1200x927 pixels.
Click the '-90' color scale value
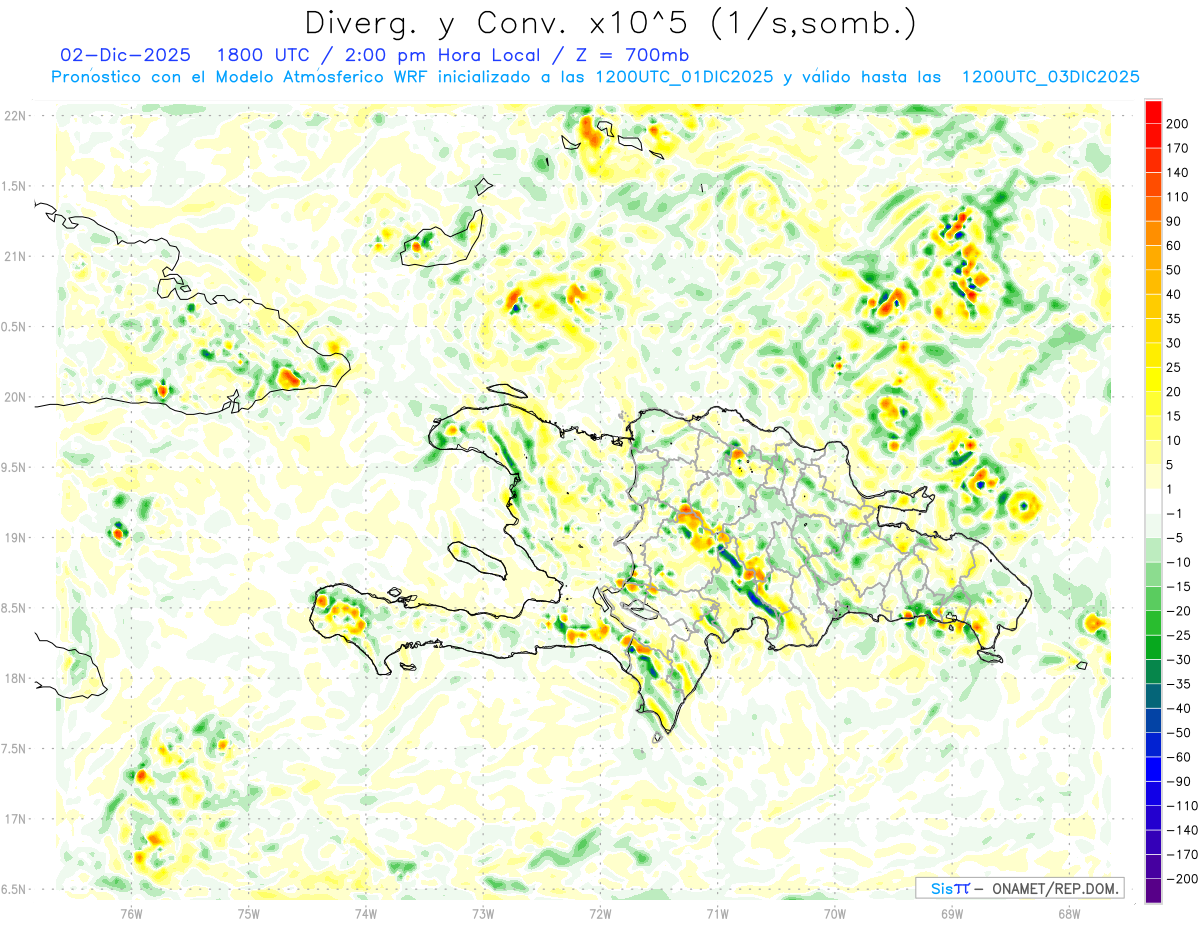[x=1180, y=781]
